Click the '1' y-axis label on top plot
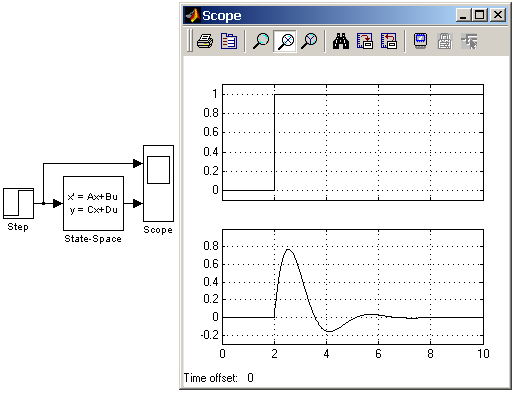The height and width of the screenshot is (394, 517). (x=215, y=94)
